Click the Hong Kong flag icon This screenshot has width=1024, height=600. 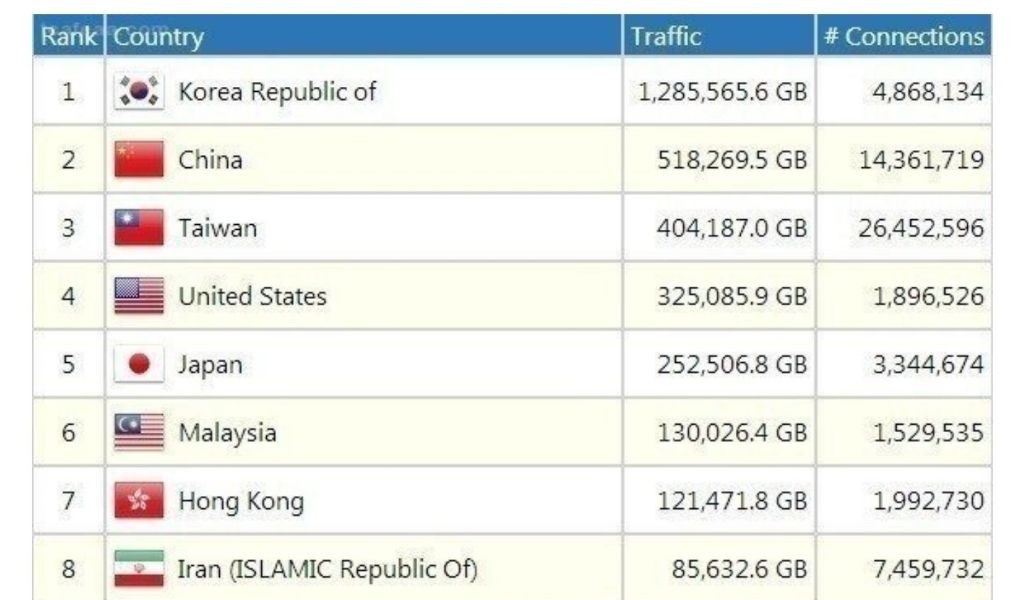(138, 501)
